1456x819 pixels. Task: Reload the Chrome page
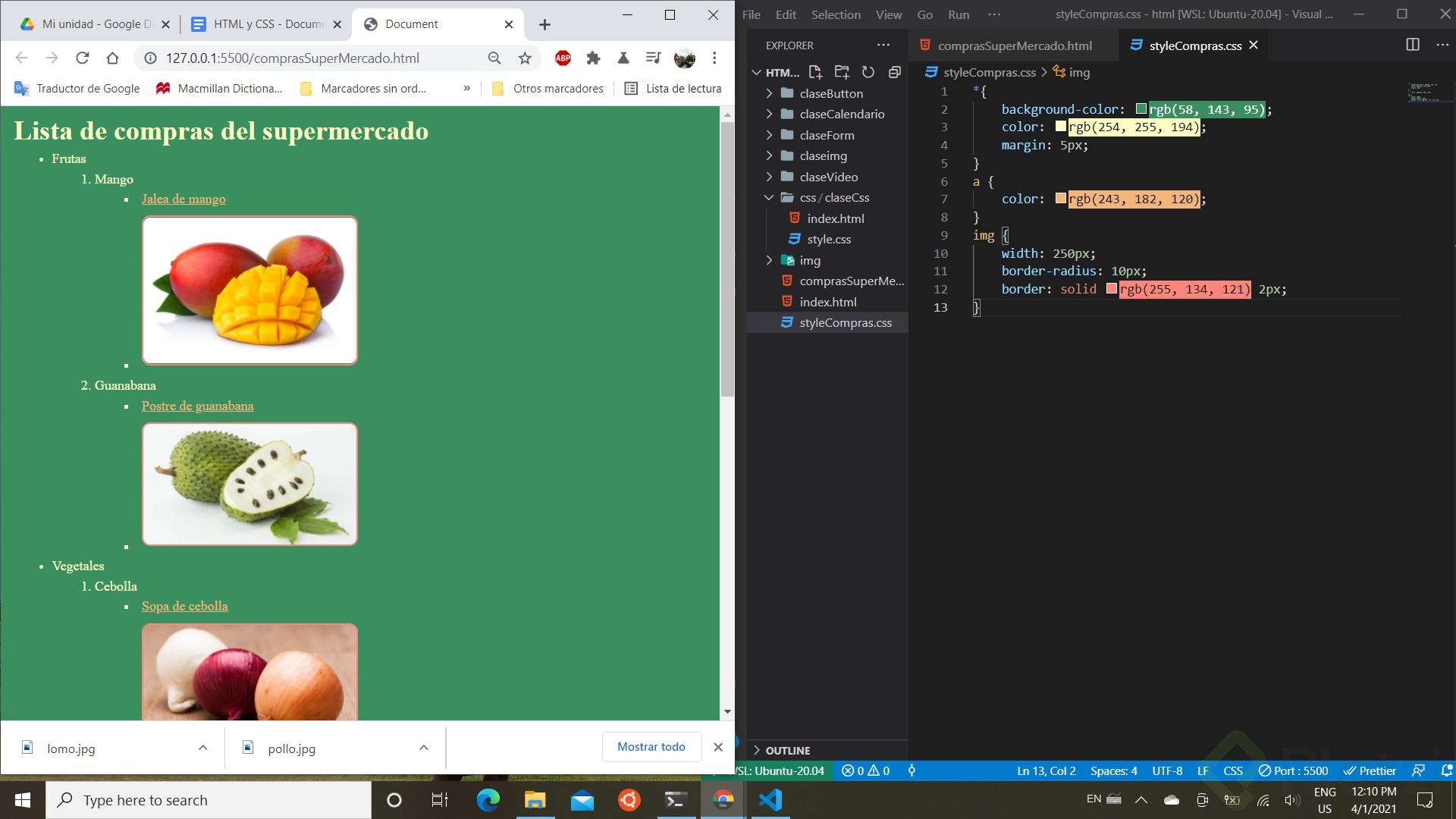[83, 58]
